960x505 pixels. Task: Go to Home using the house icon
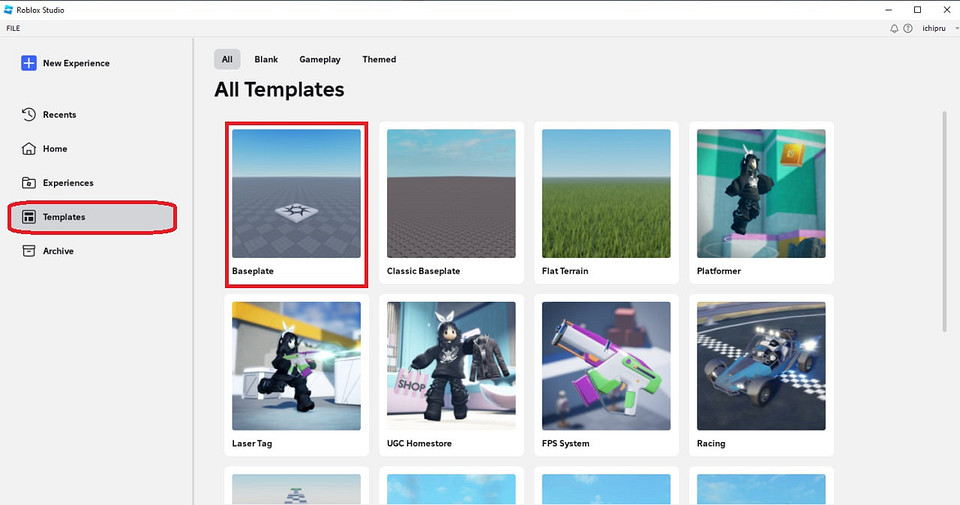[29, 149]
